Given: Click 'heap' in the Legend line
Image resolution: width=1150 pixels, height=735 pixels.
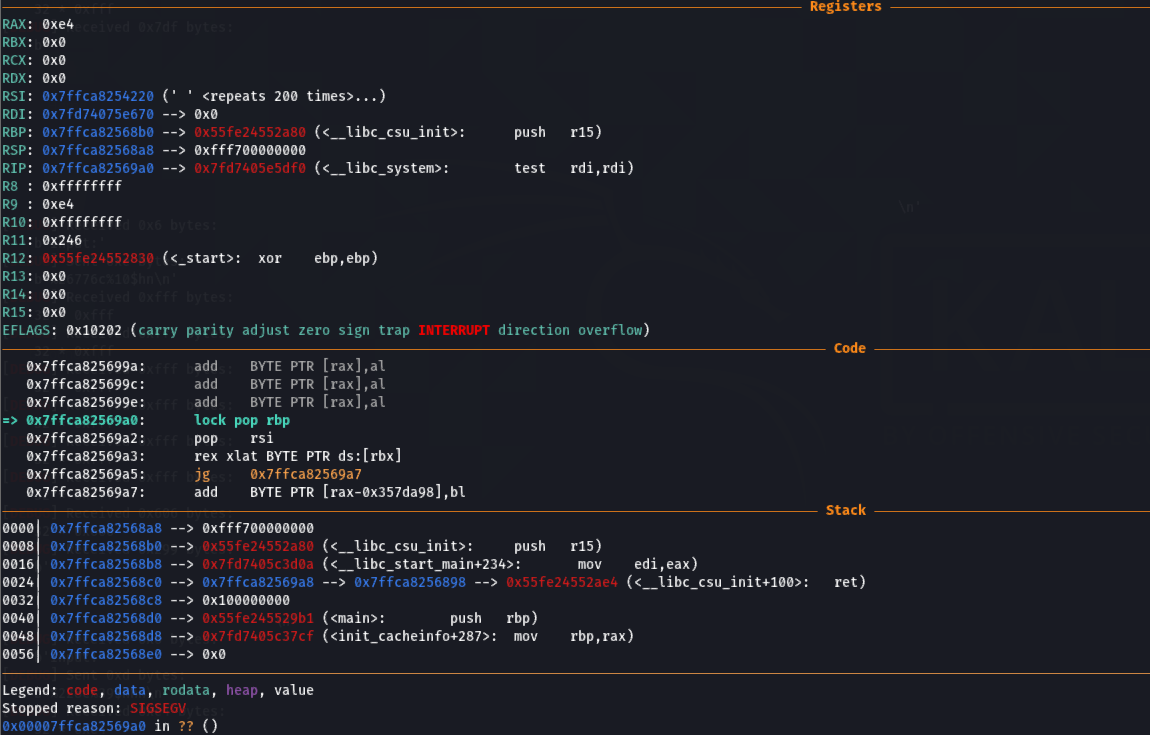Looking at the screenshot, I should coord(242,690).
